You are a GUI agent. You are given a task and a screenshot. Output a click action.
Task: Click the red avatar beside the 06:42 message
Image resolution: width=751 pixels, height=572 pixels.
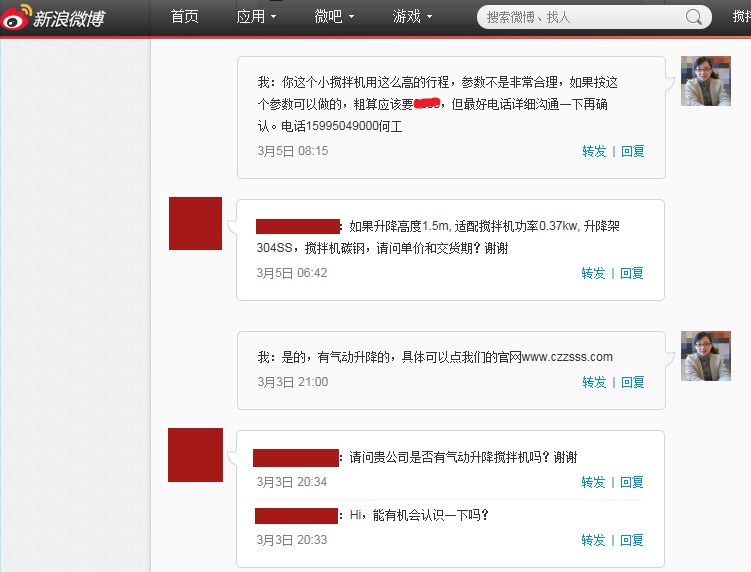tap(195, 224)
